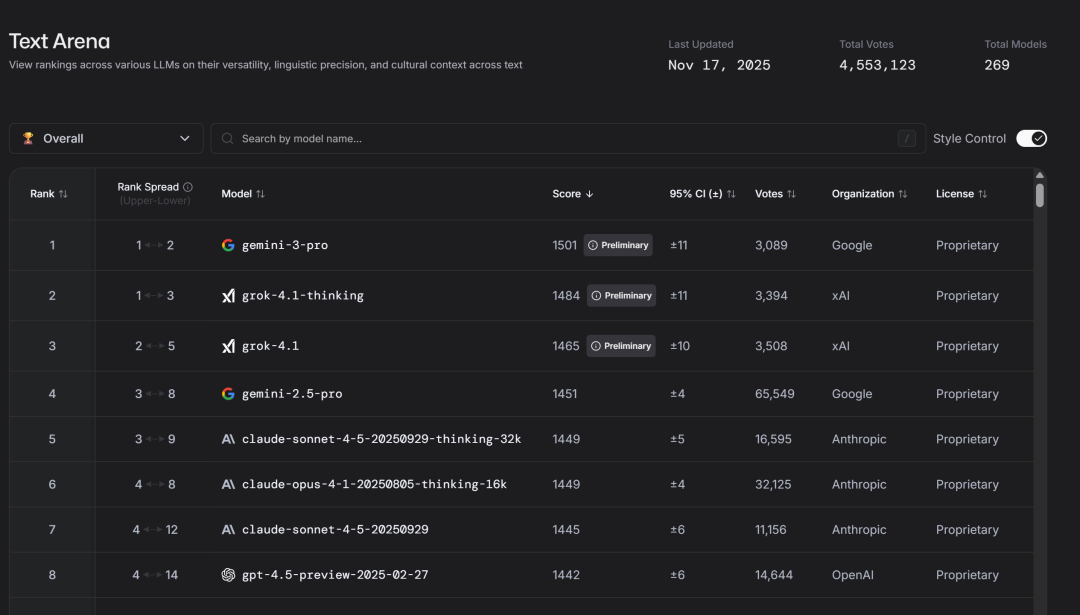Click the Model column header
Screen dimensions: 1080x615
(x=243, y=194)
